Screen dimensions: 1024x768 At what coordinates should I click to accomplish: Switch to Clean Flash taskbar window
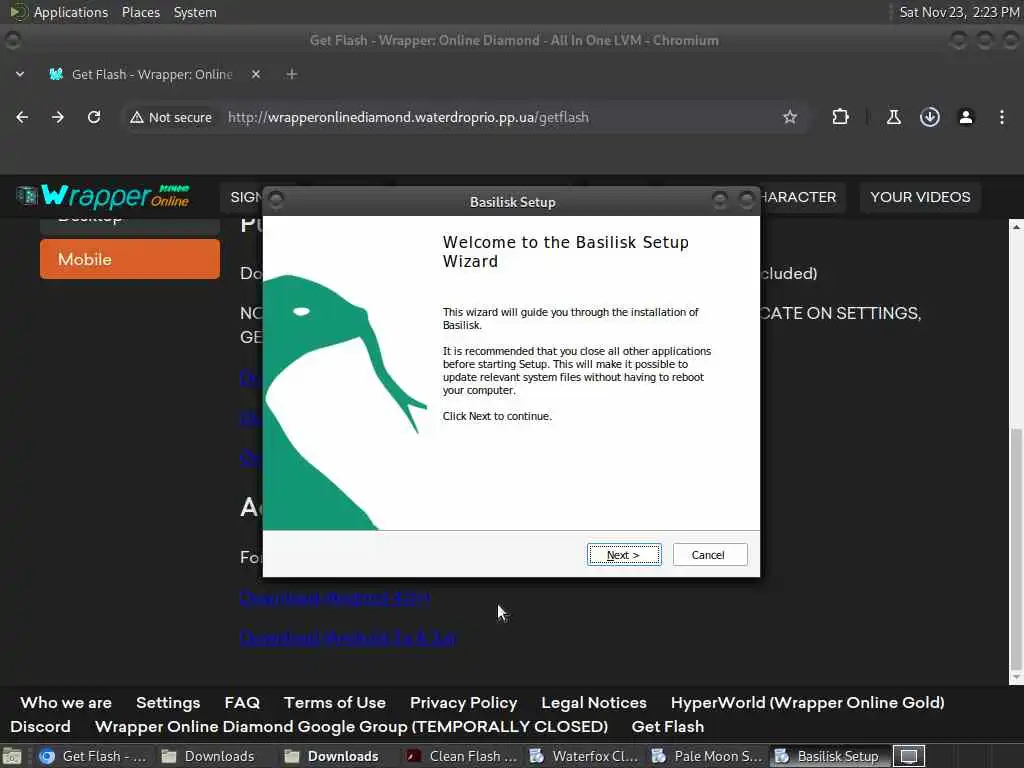tap(462, 756)
